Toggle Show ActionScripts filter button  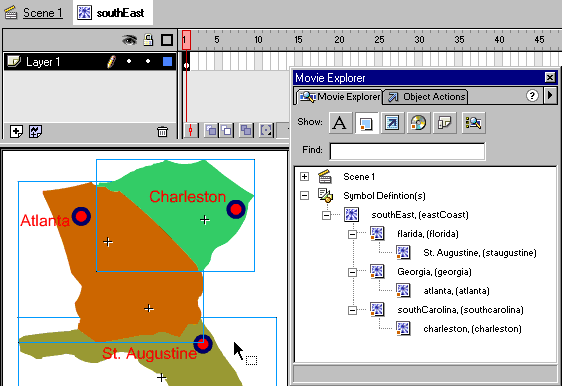pos(392,123)
